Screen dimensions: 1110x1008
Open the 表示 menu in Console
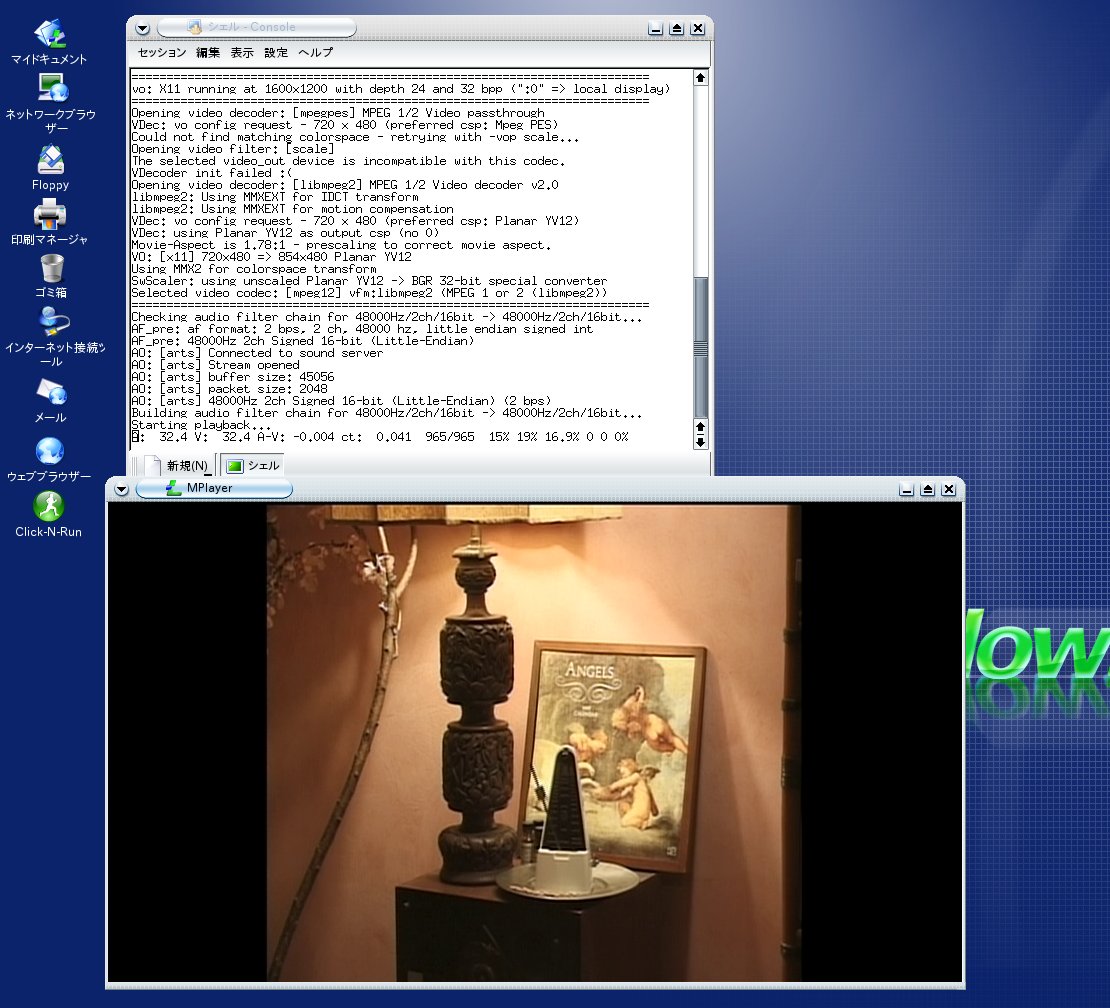click(242, 52)
